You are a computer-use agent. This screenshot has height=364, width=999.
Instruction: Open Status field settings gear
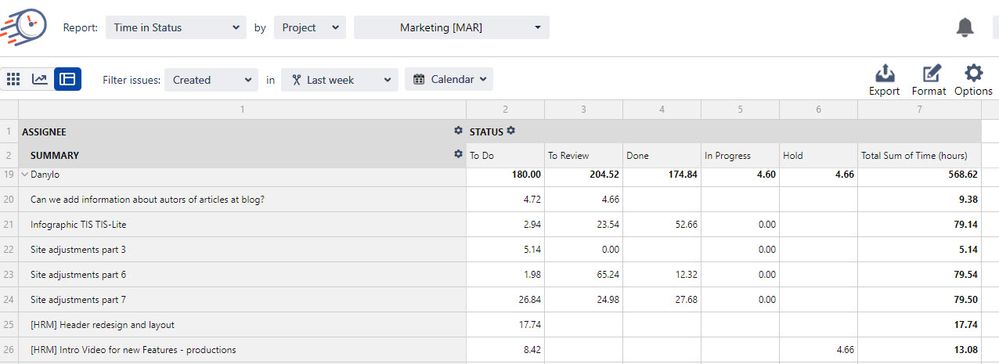(510, 131)
